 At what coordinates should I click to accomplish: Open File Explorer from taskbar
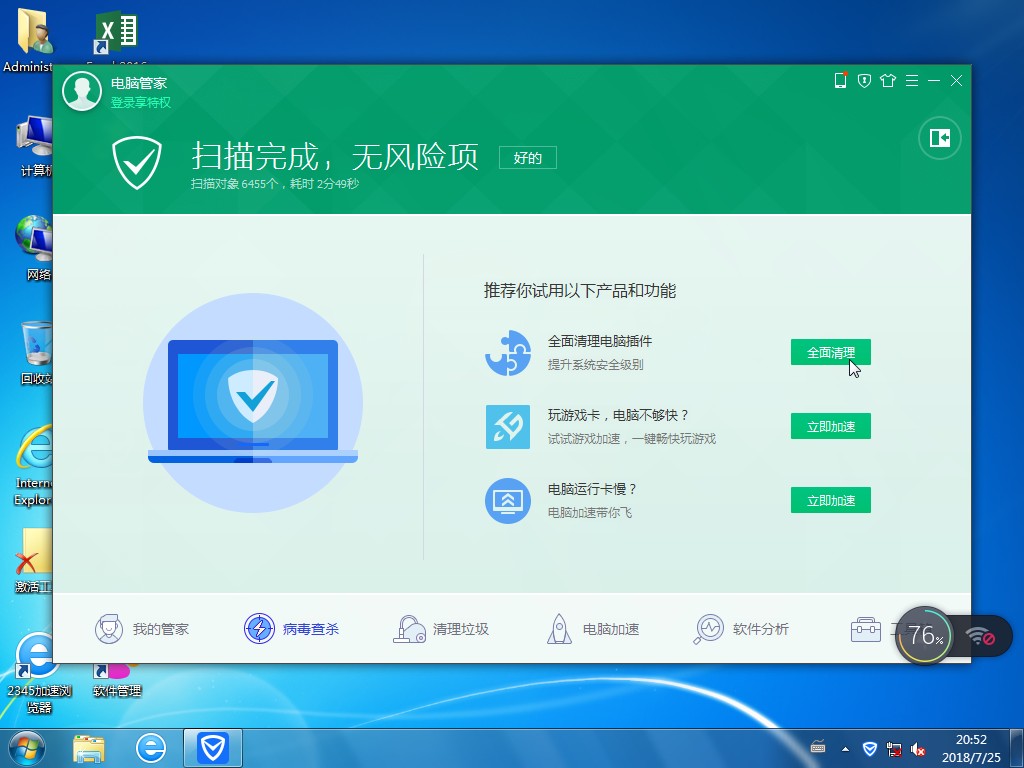89,749
